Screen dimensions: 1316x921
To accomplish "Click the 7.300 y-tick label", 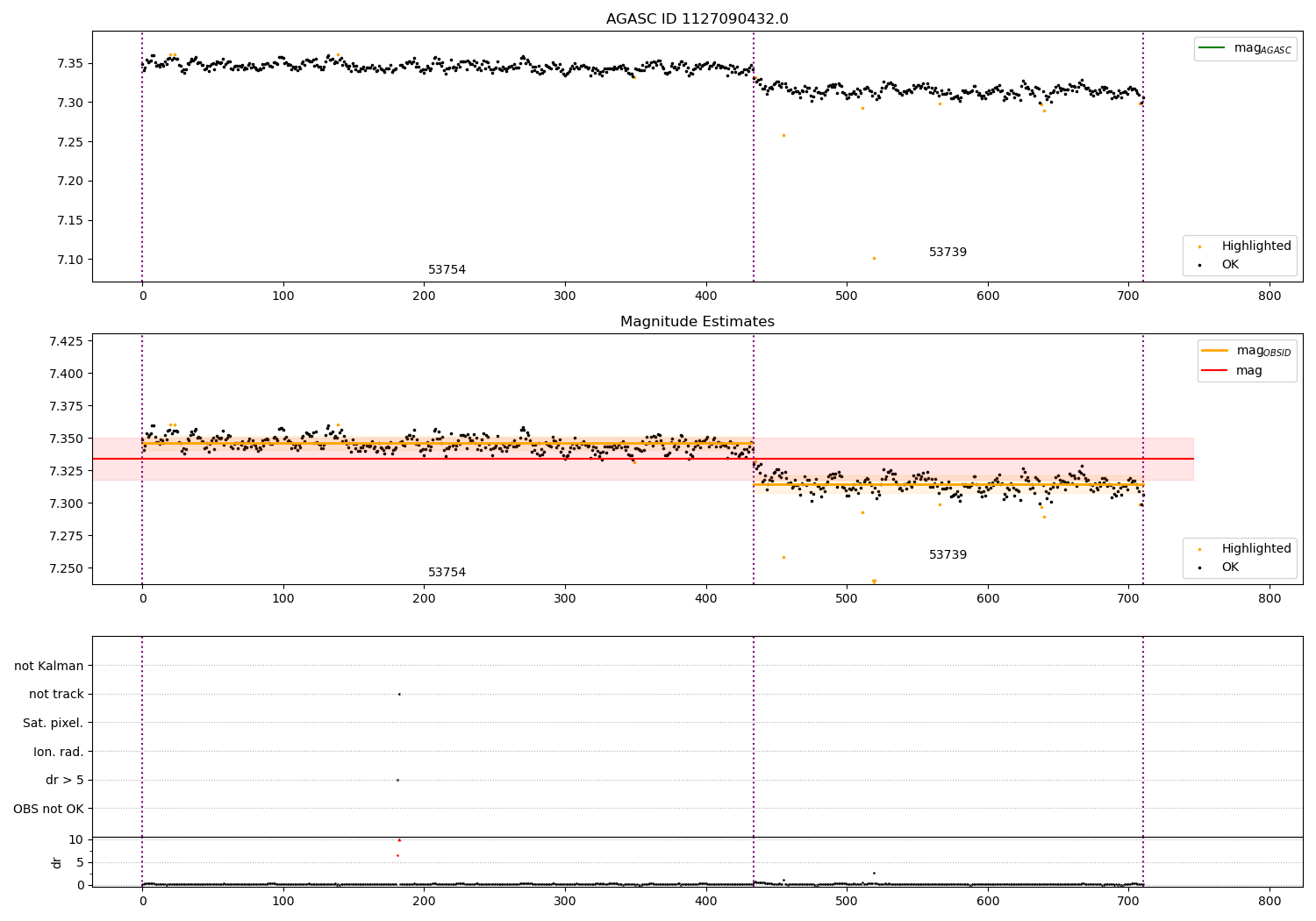I will tap(66, 503).
